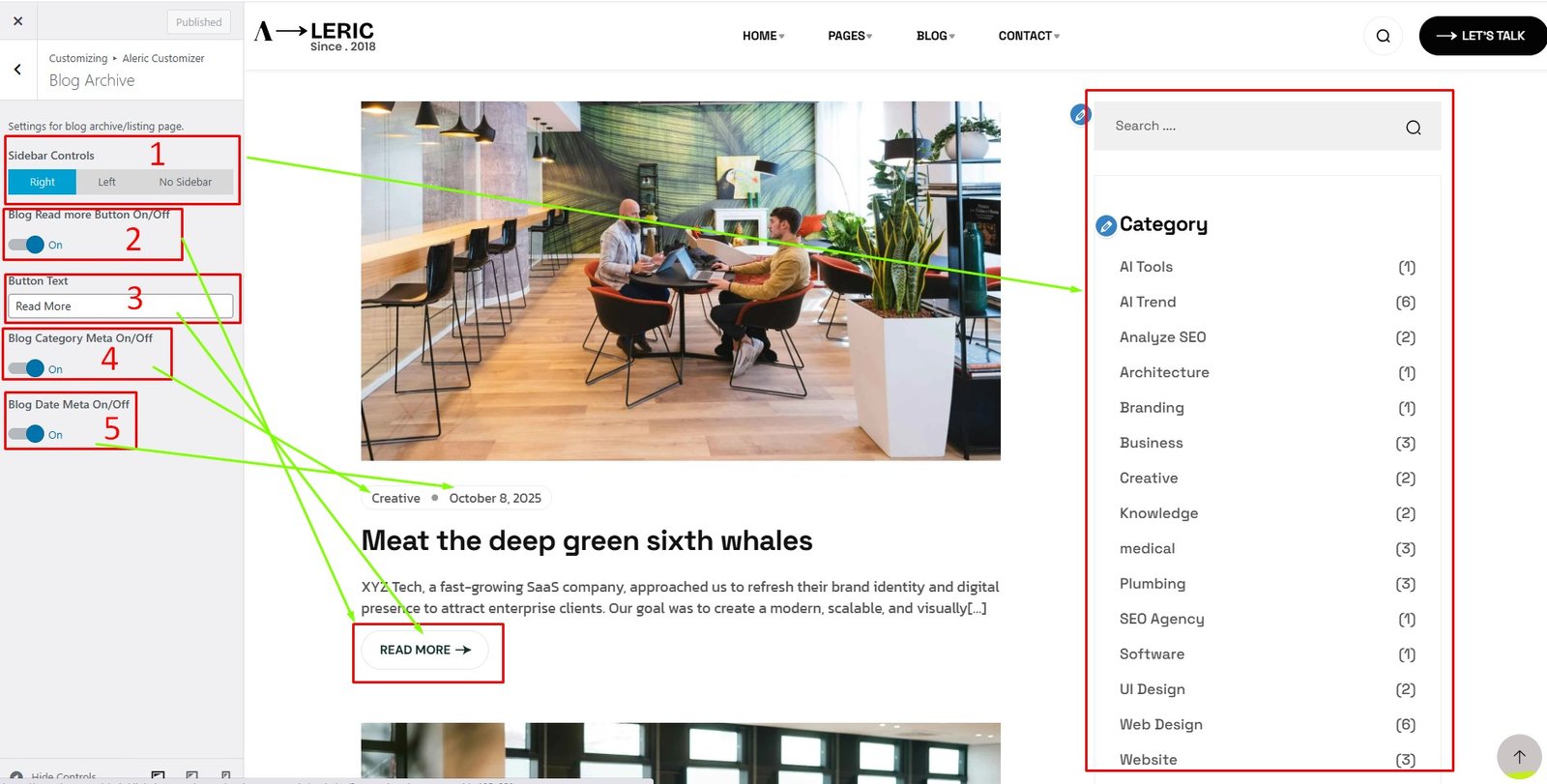Click the LET'S TALK button
1547x784 pixels.
1480,36
